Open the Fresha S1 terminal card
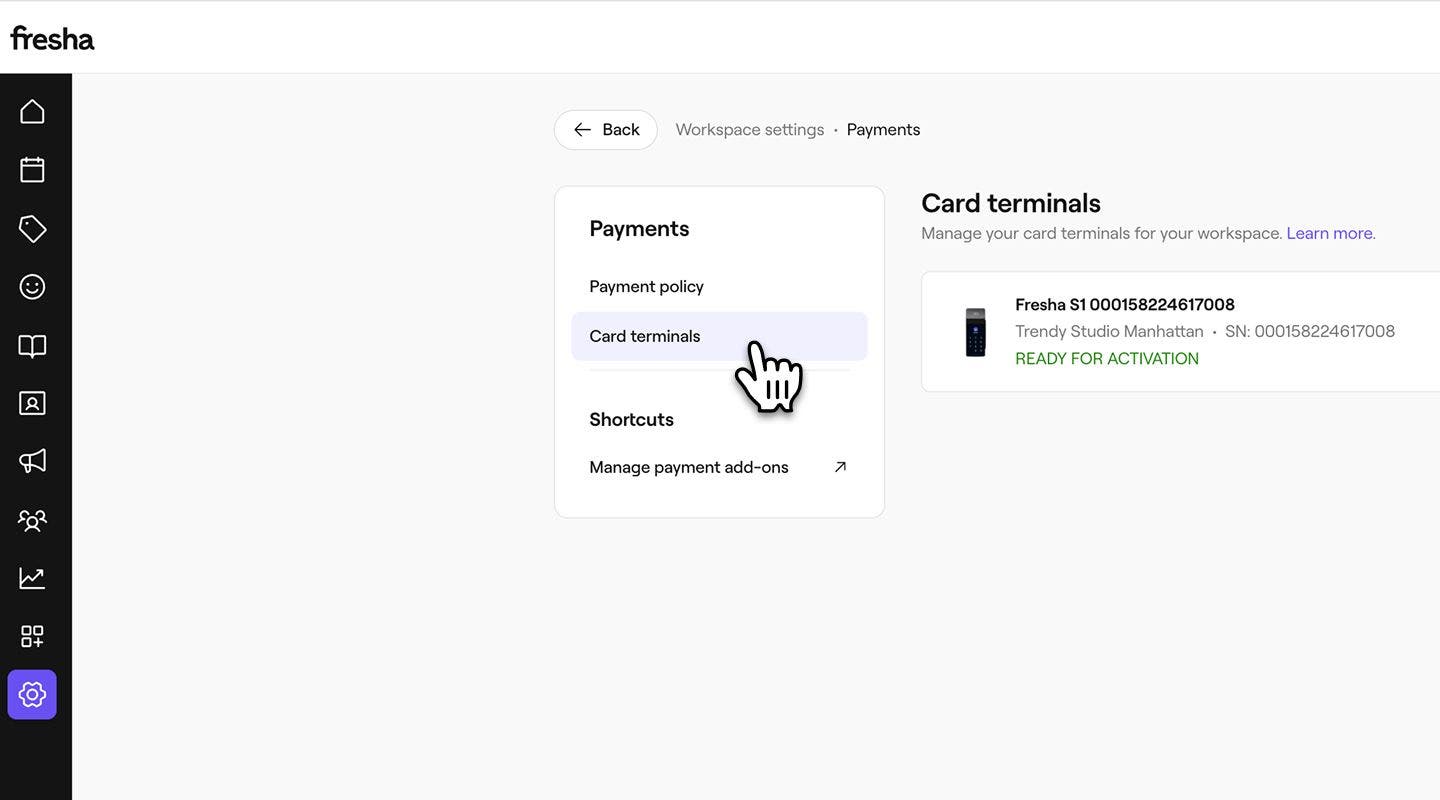This screenshot has width=1440, height=800. point(1180,331)
